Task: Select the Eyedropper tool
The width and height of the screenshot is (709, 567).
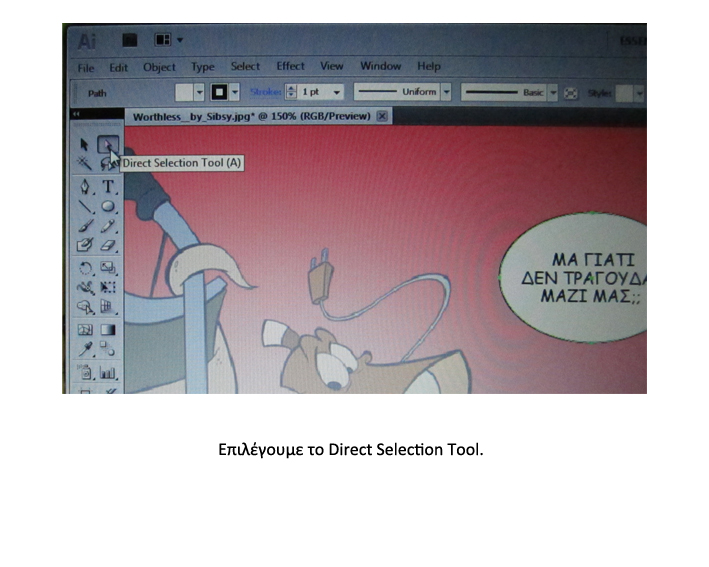Action: (85, 349)
